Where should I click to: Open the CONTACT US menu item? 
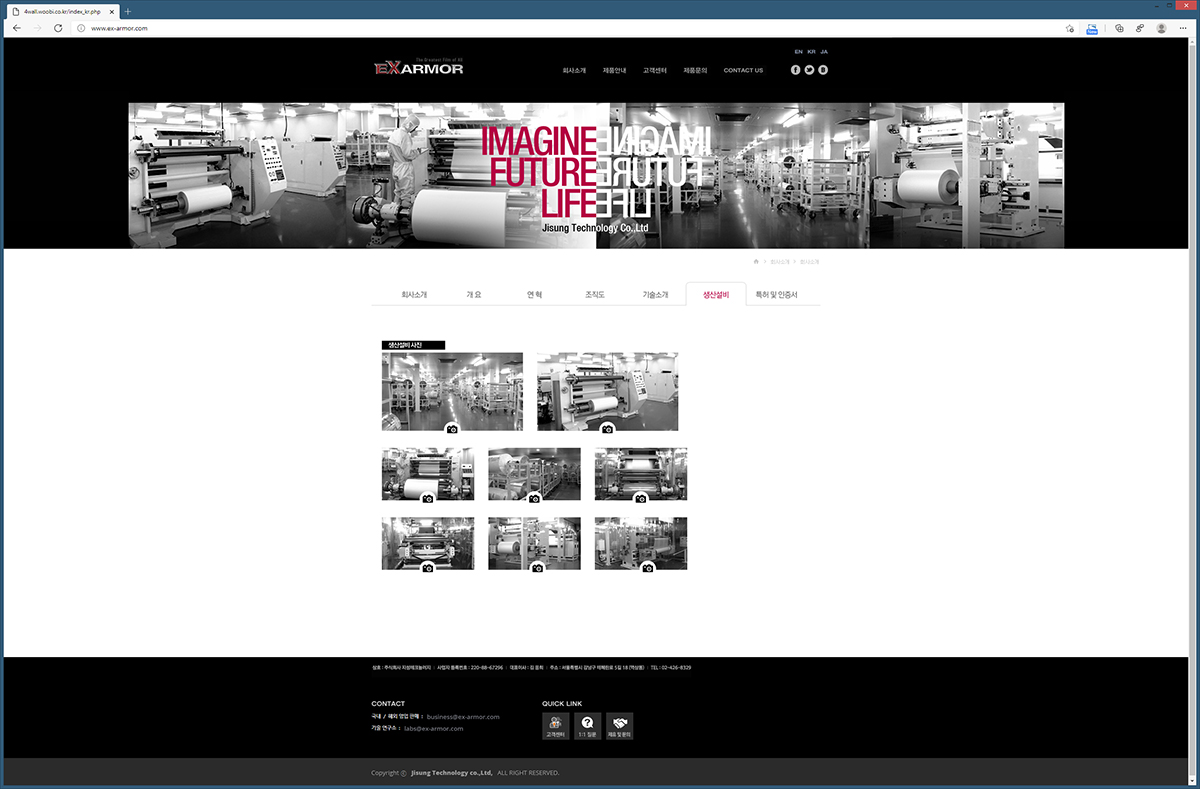pos(743,71)
